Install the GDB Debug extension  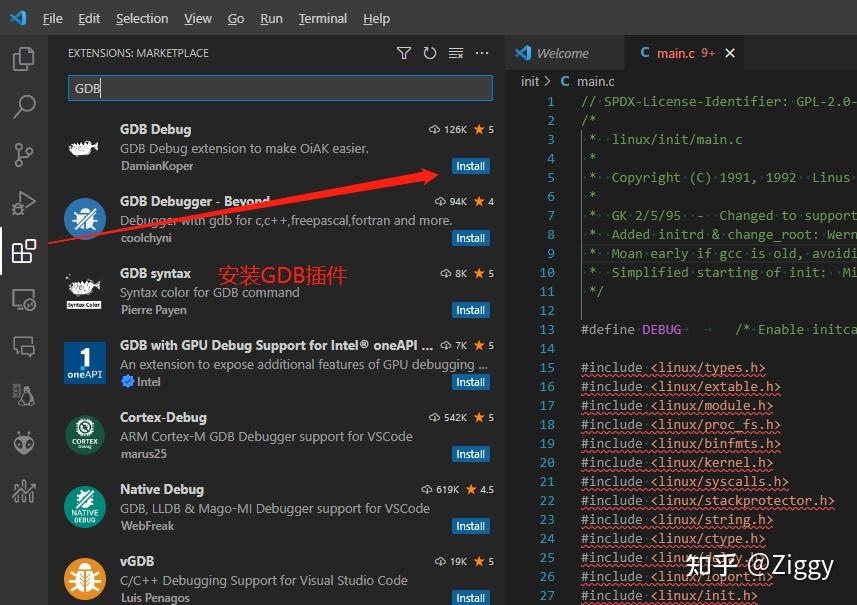click(x=470, y=166)
